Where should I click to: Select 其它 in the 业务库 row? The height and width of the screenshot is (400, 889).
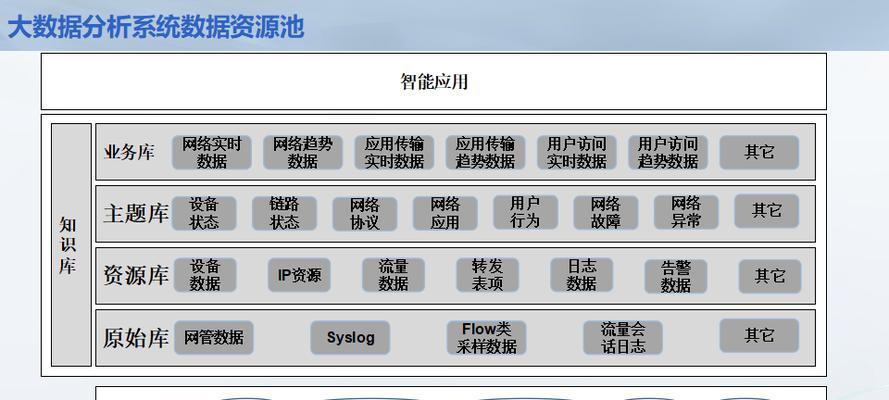(x=759, y=152)
